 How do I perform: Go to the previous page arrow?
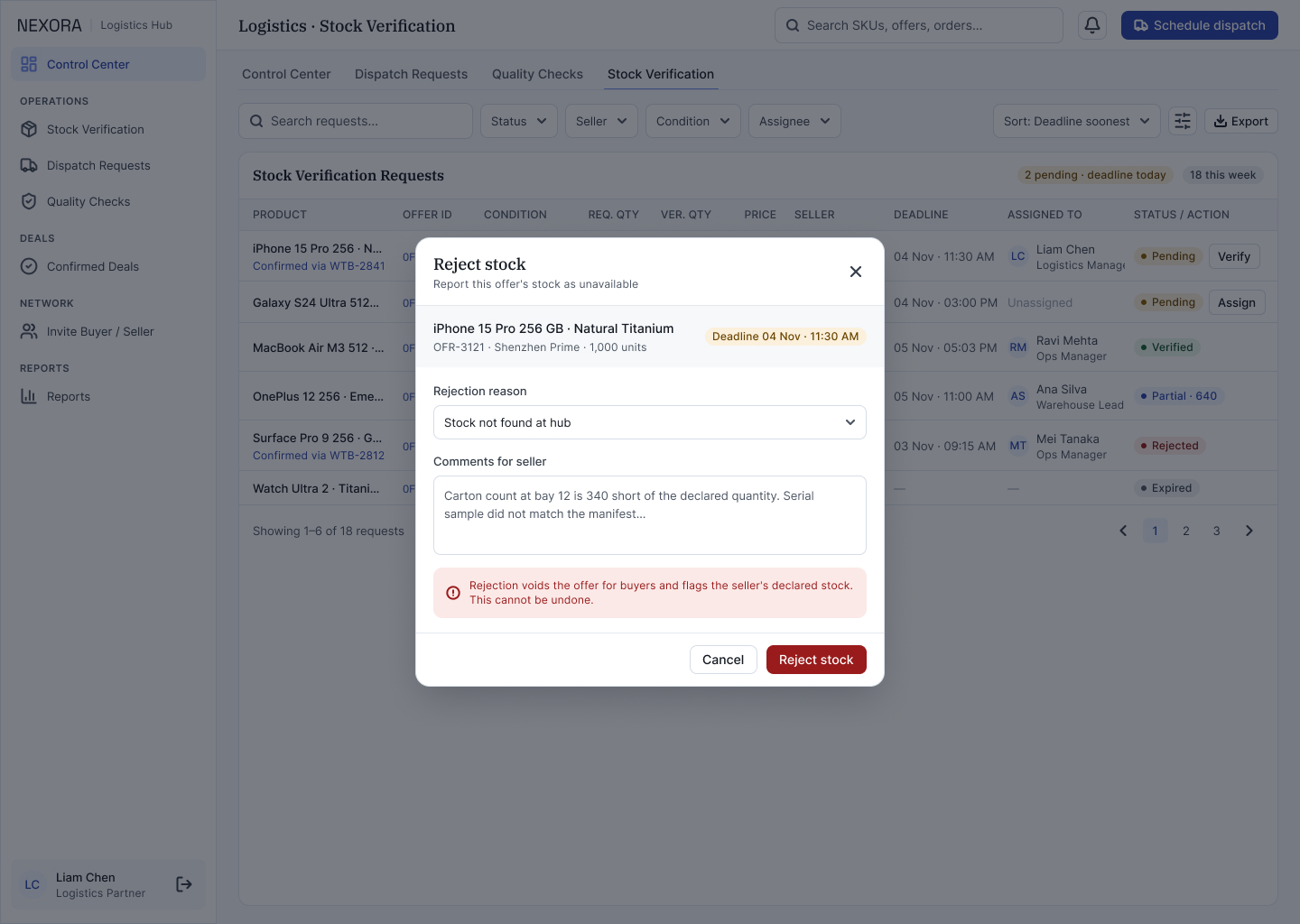pos(1123,531)
